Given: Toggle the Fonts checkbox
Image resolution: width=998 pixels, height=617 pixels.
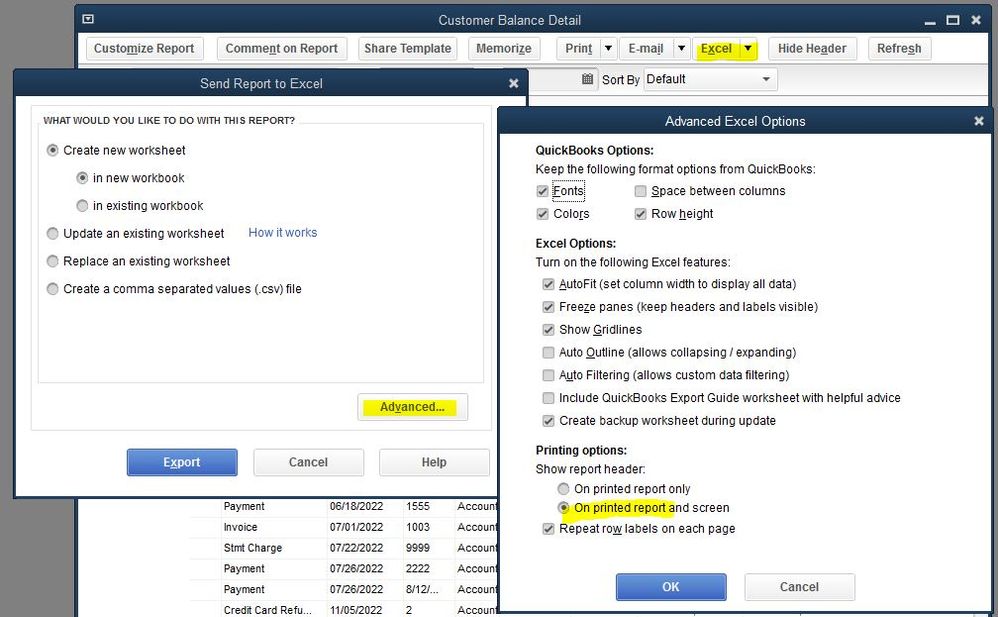Looking at the screenshot, I should point(542,191).
